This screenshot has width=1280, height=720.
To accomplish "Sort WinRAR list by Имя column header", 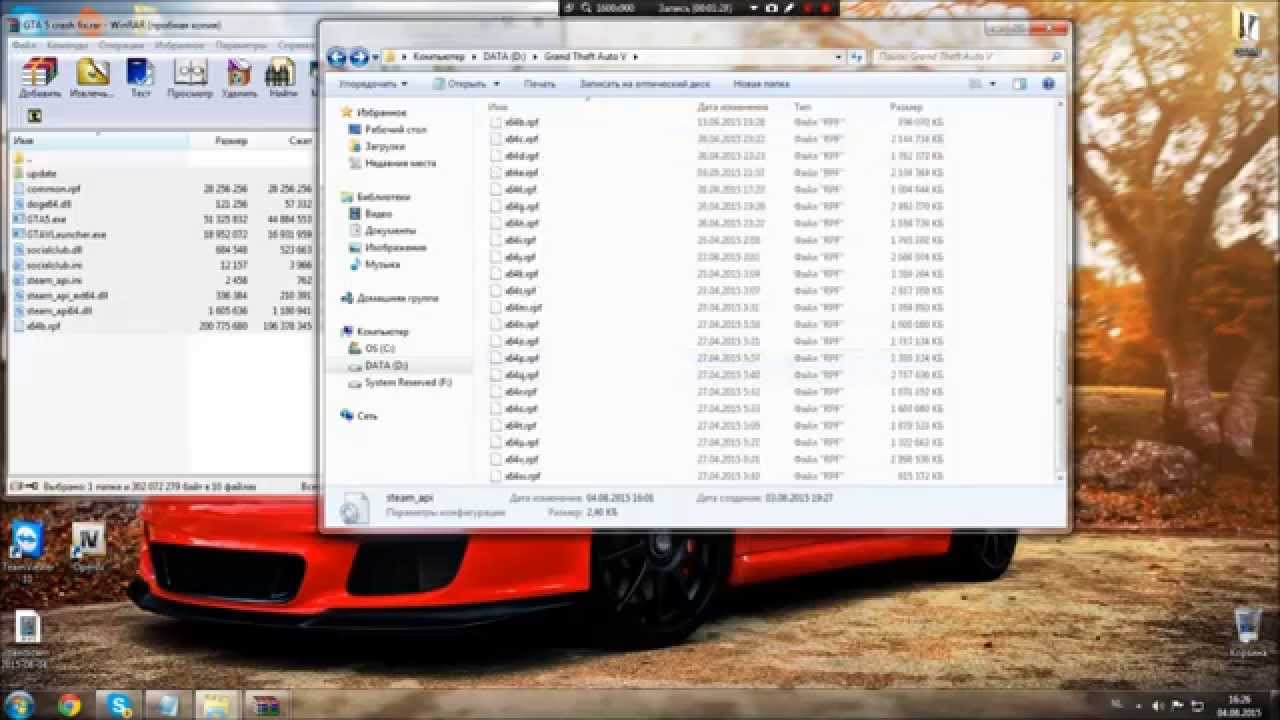I will (x=98, y=141).
